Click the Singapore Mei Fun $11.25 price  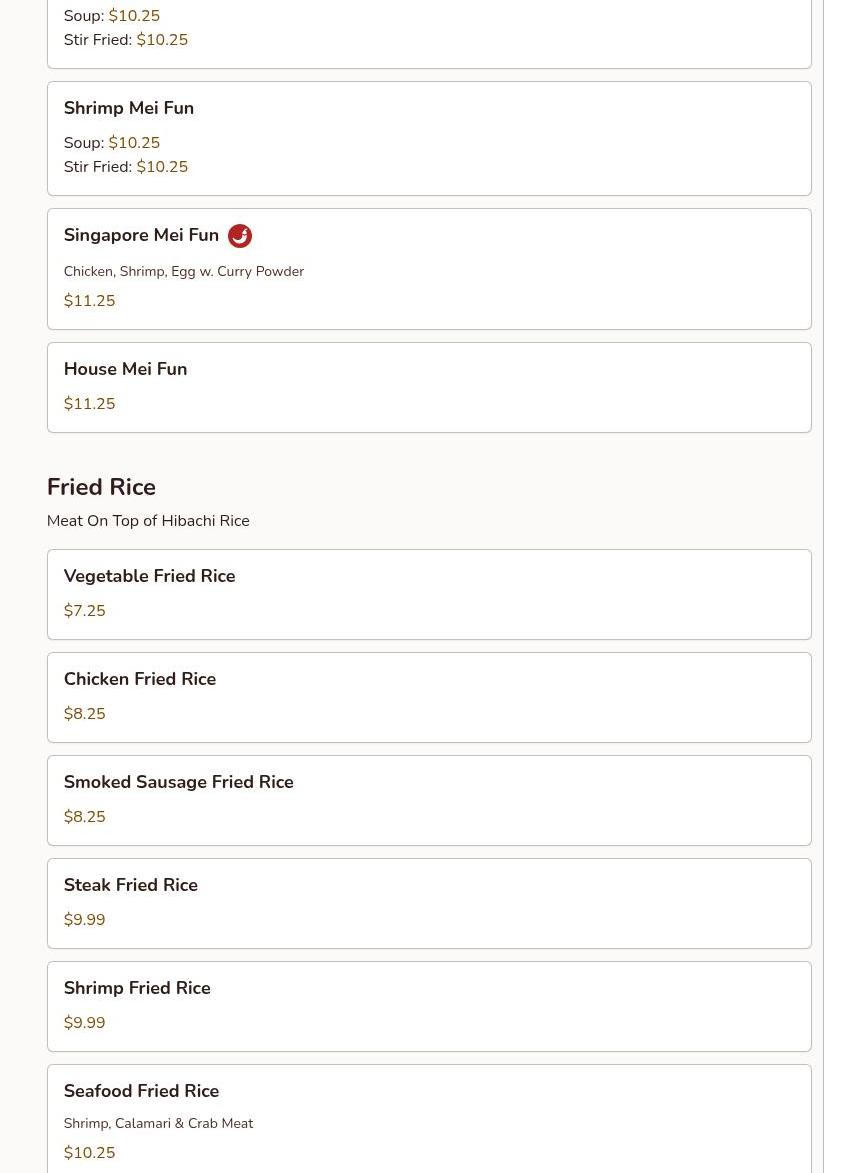coord(89,301)
